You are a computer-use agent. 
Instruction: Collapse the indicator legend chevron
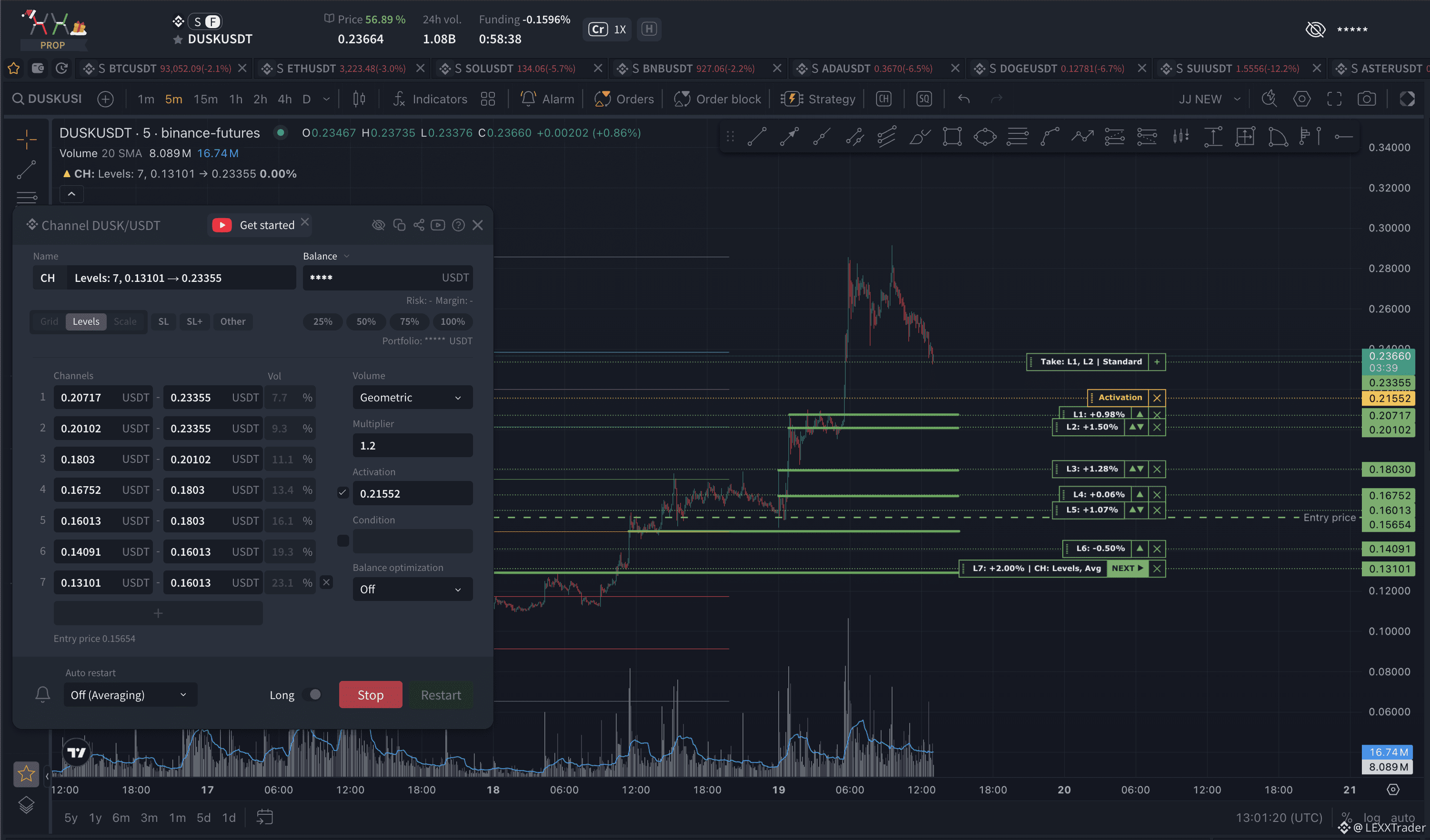click(x=71, y=194)
